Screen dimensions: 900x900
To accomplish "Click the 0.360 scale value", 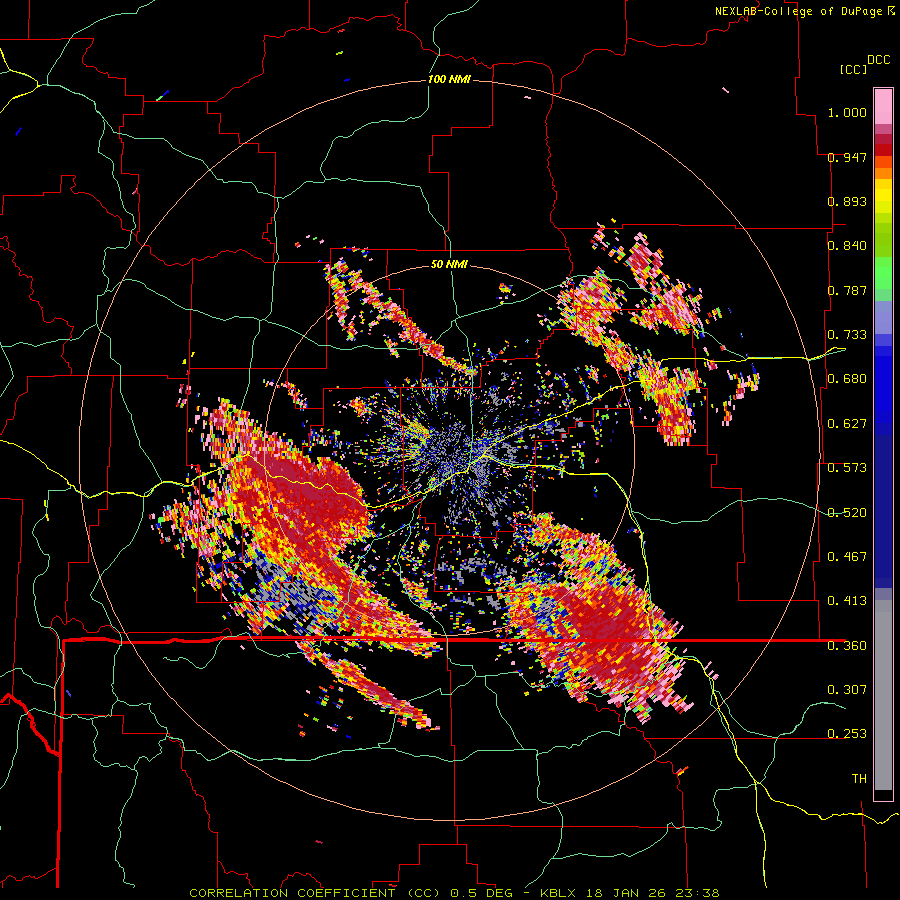I will 847,646.
